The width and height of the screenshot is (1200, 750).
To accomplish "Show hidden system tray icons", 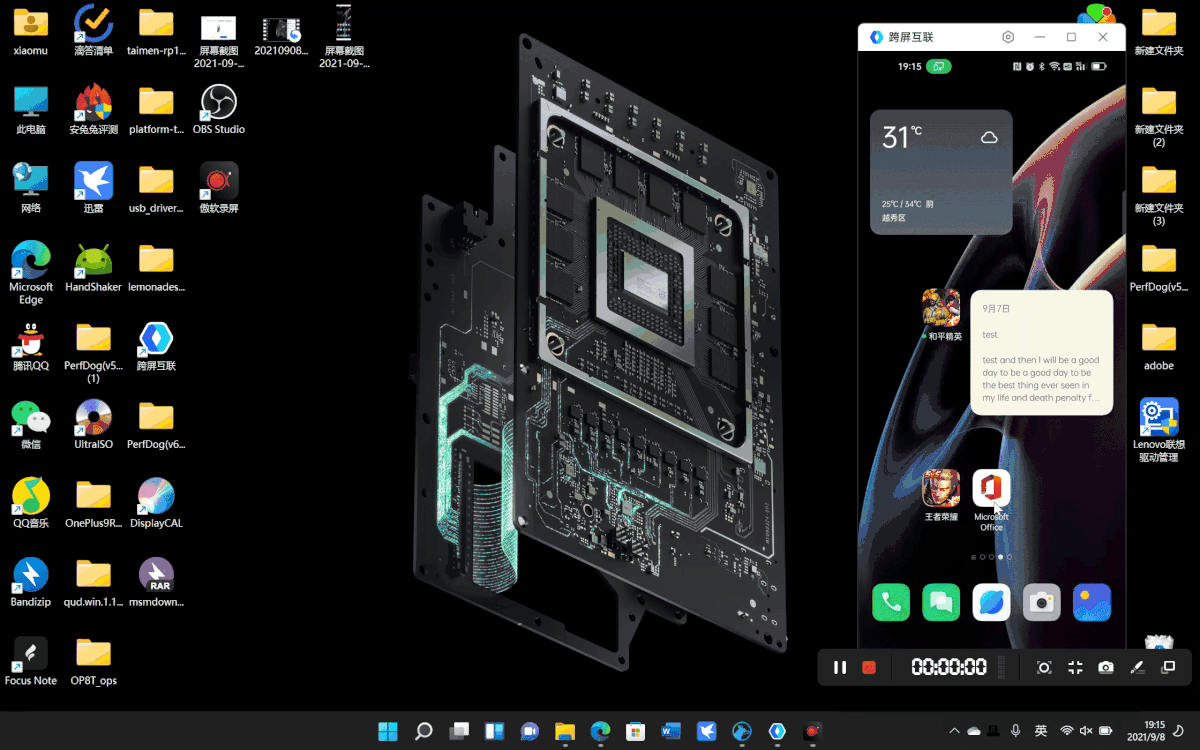I will click(954, 732).
